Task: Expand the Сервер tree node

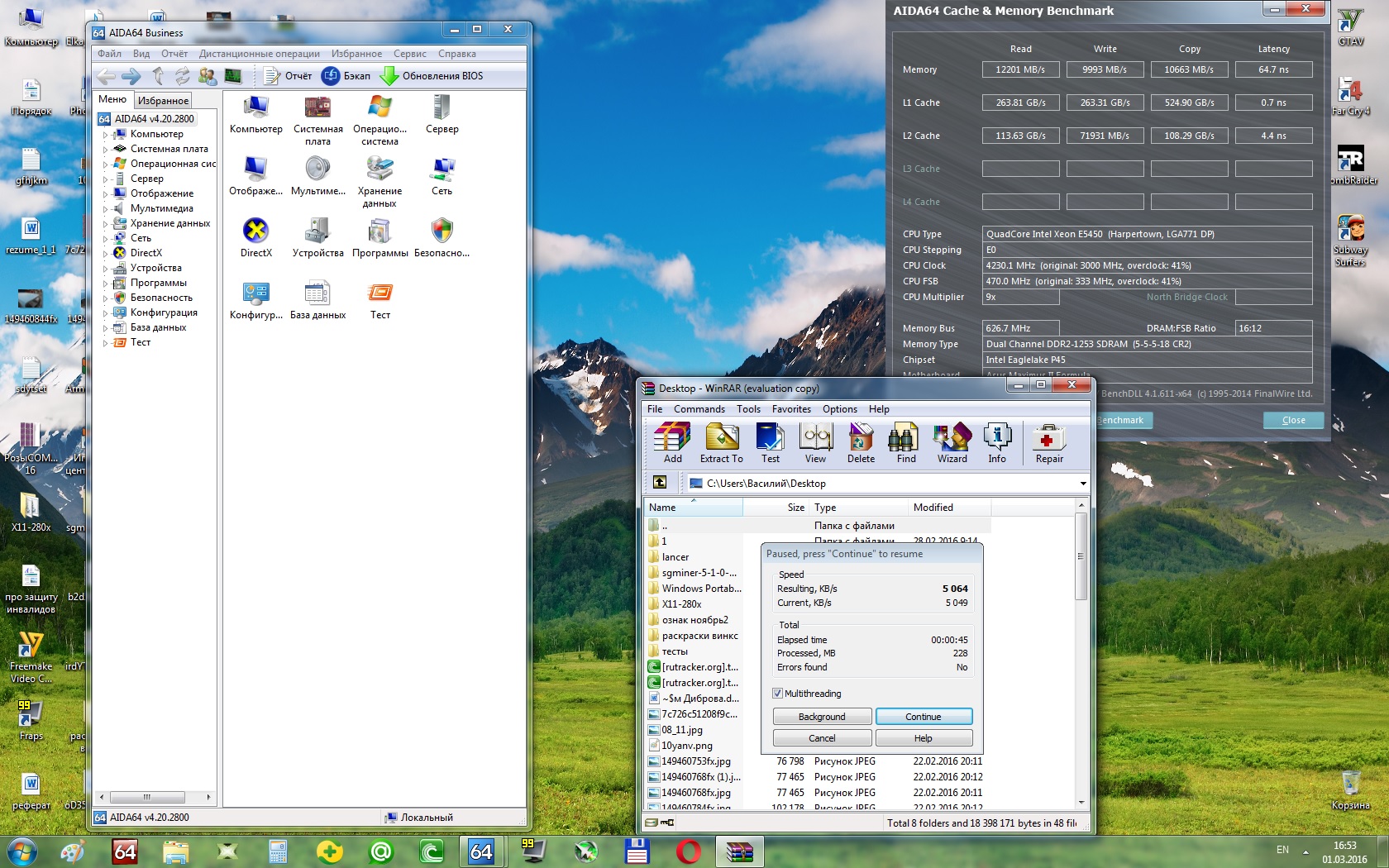Action: (105, 179)
